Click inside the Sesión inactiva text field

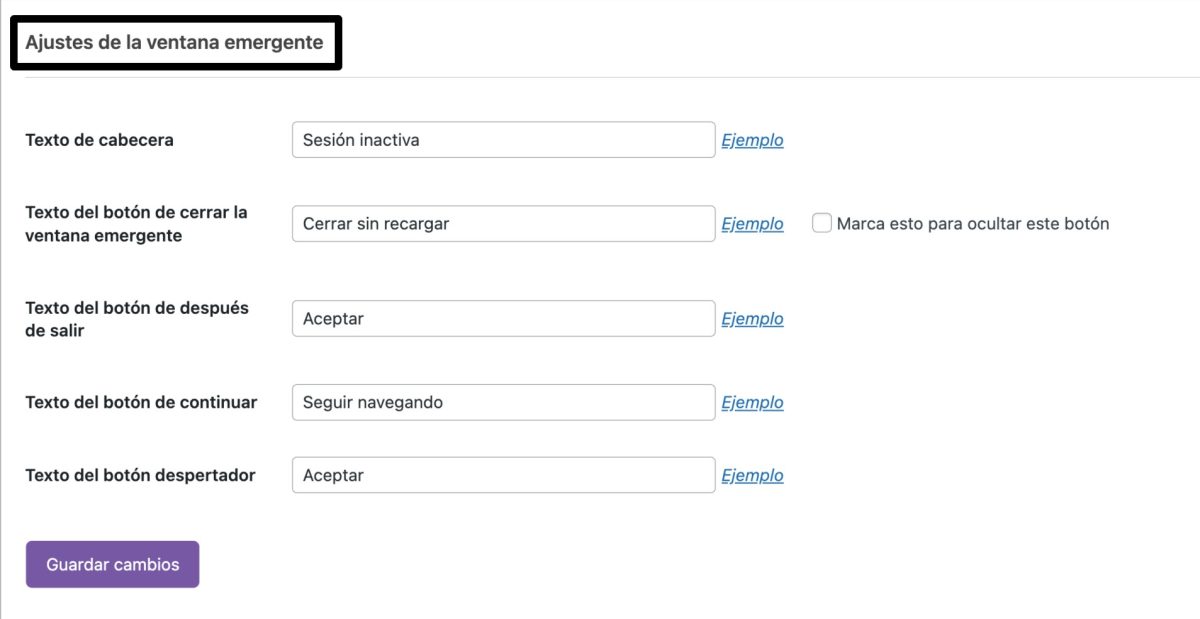click(x=500, y=139)
